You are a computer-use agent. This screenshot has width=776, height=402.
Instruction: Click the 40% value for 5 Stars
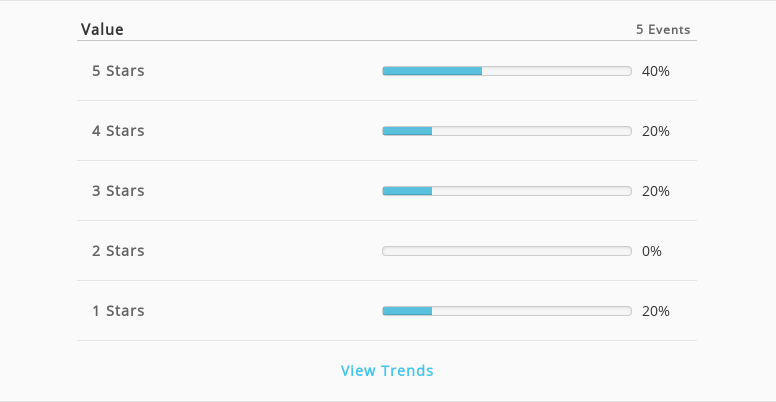coord(656,71)
